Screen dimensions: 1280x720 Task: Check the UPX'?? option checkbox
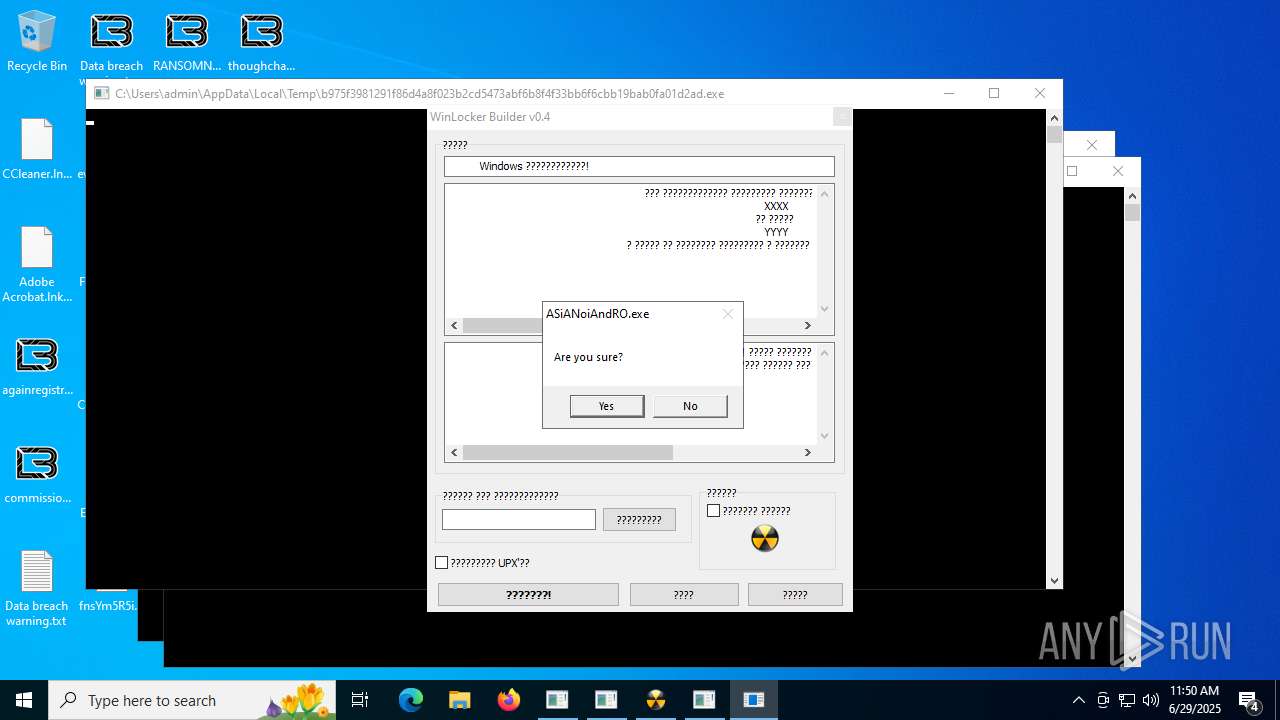tap(441, 563)
